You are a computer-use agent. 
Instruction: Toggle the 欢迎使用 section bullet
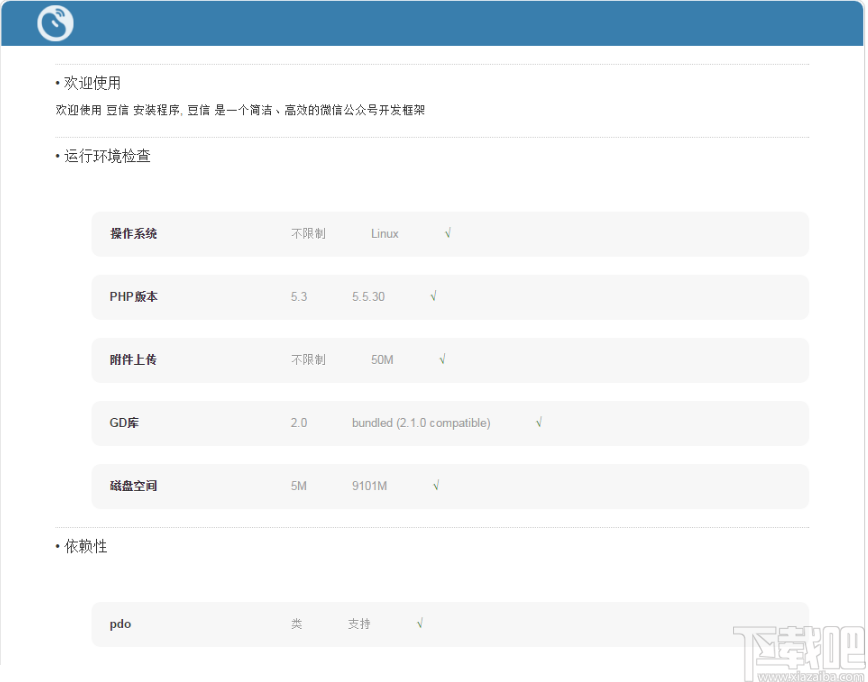coord(56,84)
